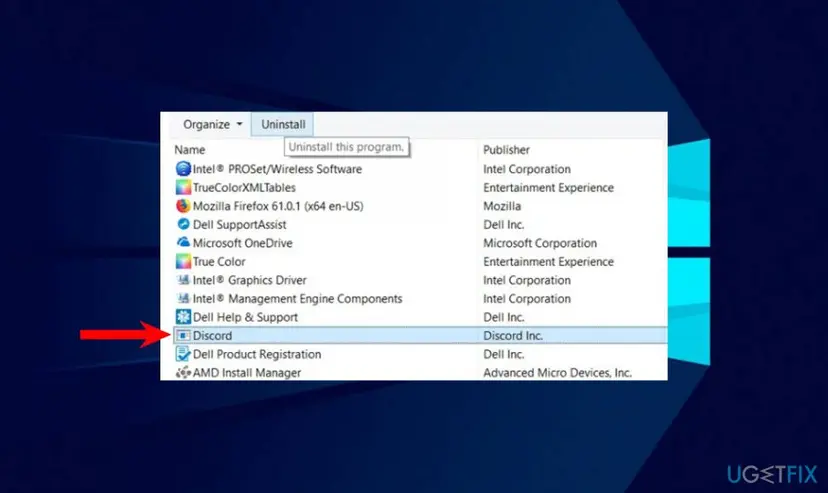Select the True Color entry

pos(219,261)
